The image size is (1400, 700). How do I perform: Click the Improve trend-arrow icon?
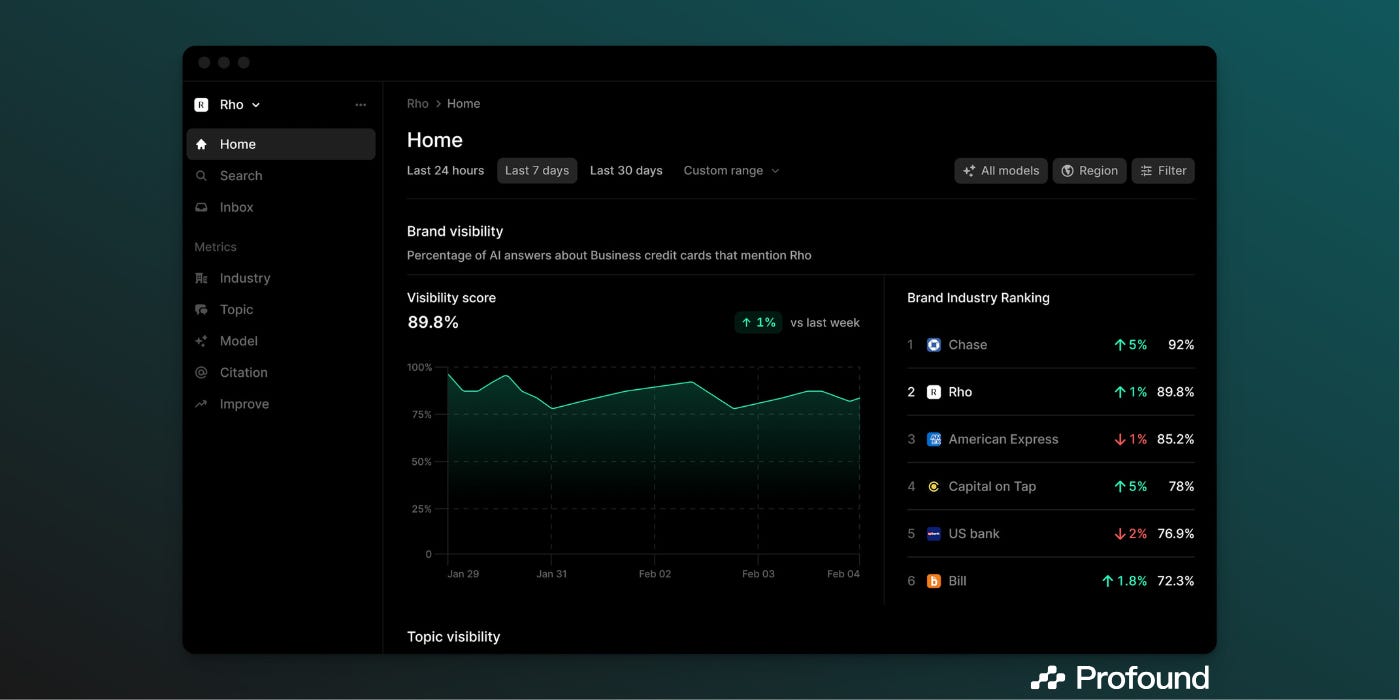coord(201,404)
